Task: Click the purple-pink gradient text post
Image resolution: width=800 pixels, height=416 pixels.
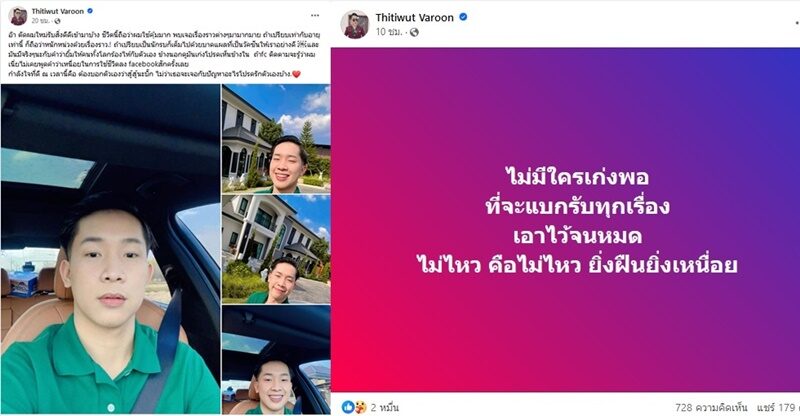Action: (x=565, y=220)
